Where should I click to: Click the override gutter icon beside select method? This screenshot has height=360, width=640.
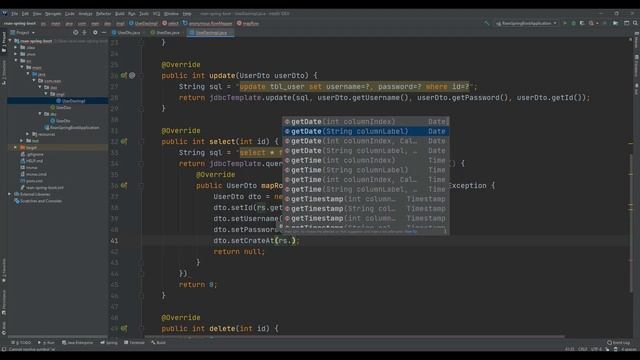coord(124,142)
